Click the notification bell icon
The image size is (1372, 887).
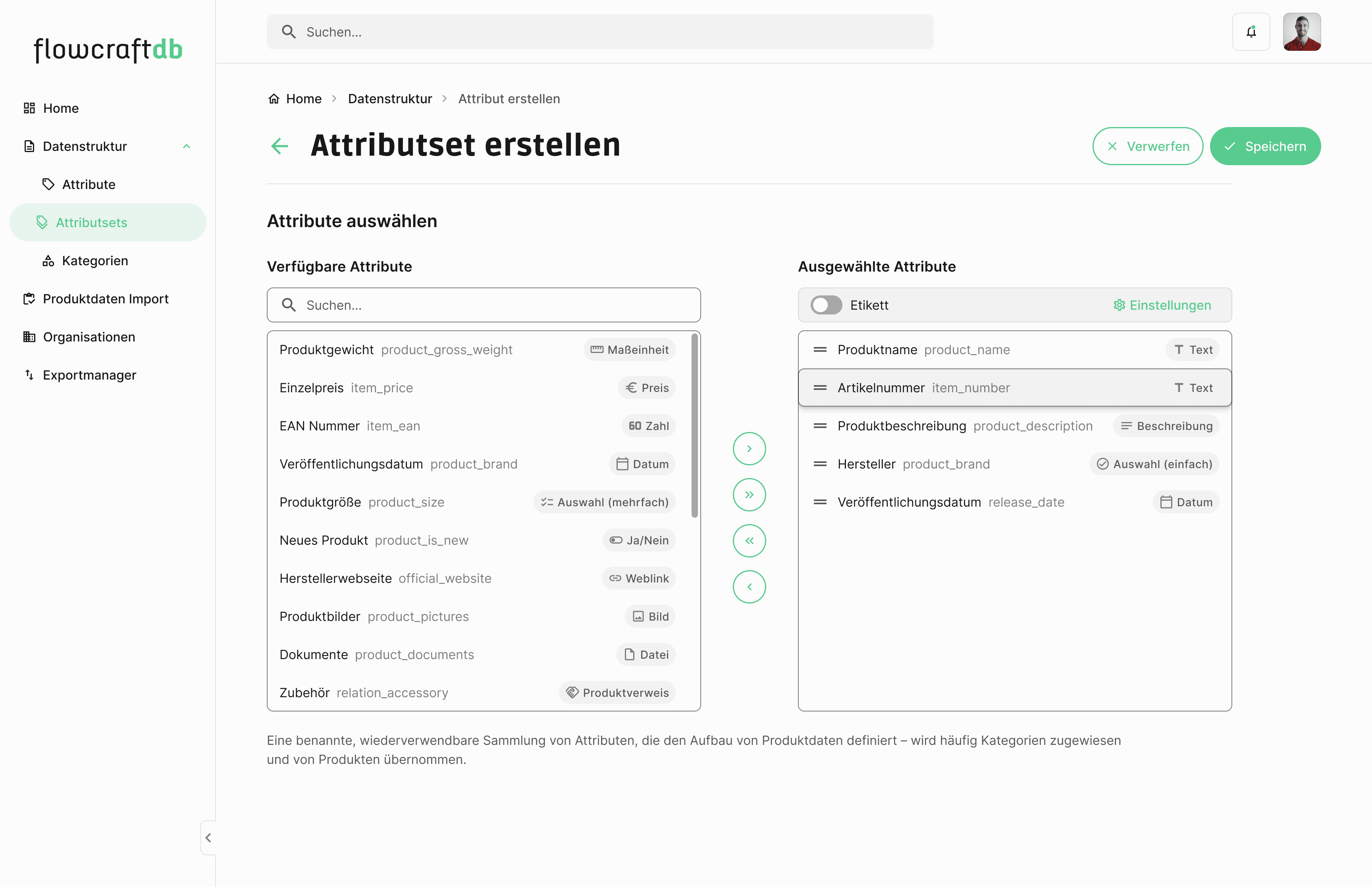point(1251,32)
